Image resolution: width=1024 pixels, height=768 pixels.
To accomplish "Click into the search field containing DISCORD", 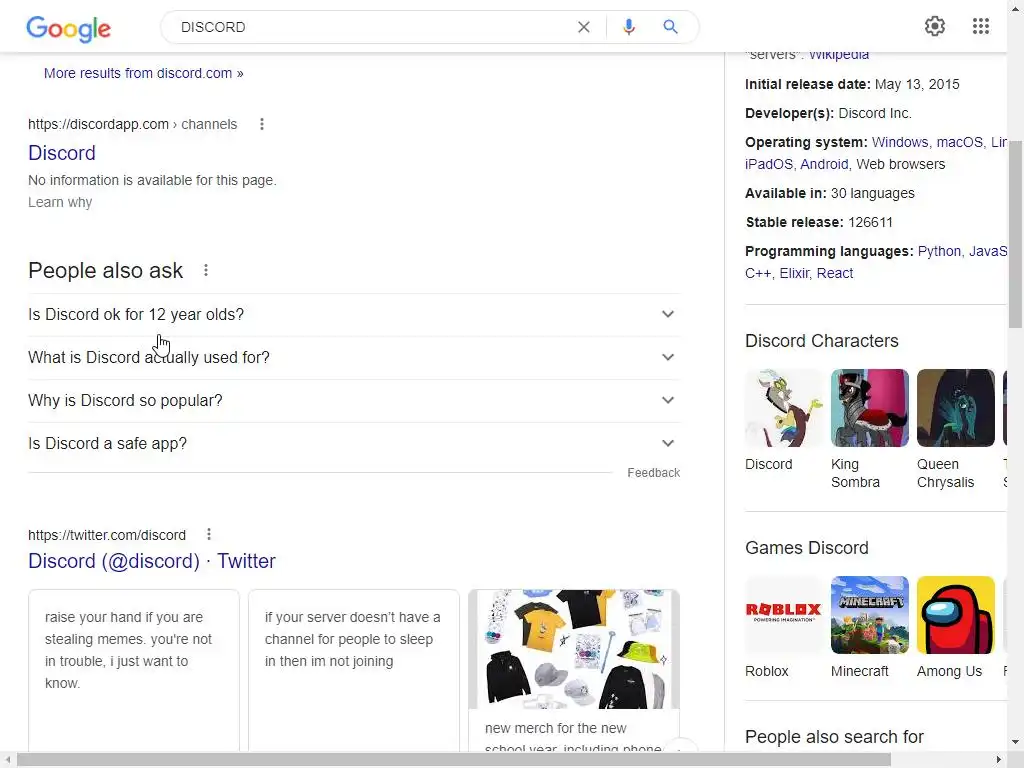I will point(372,27).
